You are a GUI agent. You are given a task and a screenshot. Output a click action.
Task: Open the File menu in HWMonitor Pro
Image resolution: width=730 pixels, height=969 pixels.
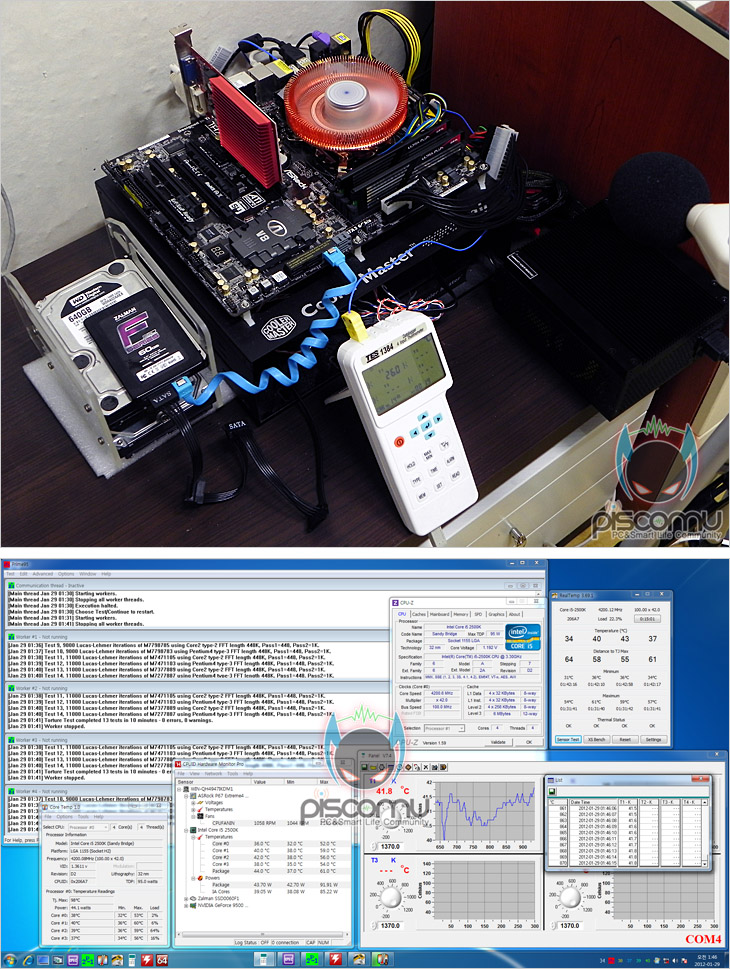(182, 773)
